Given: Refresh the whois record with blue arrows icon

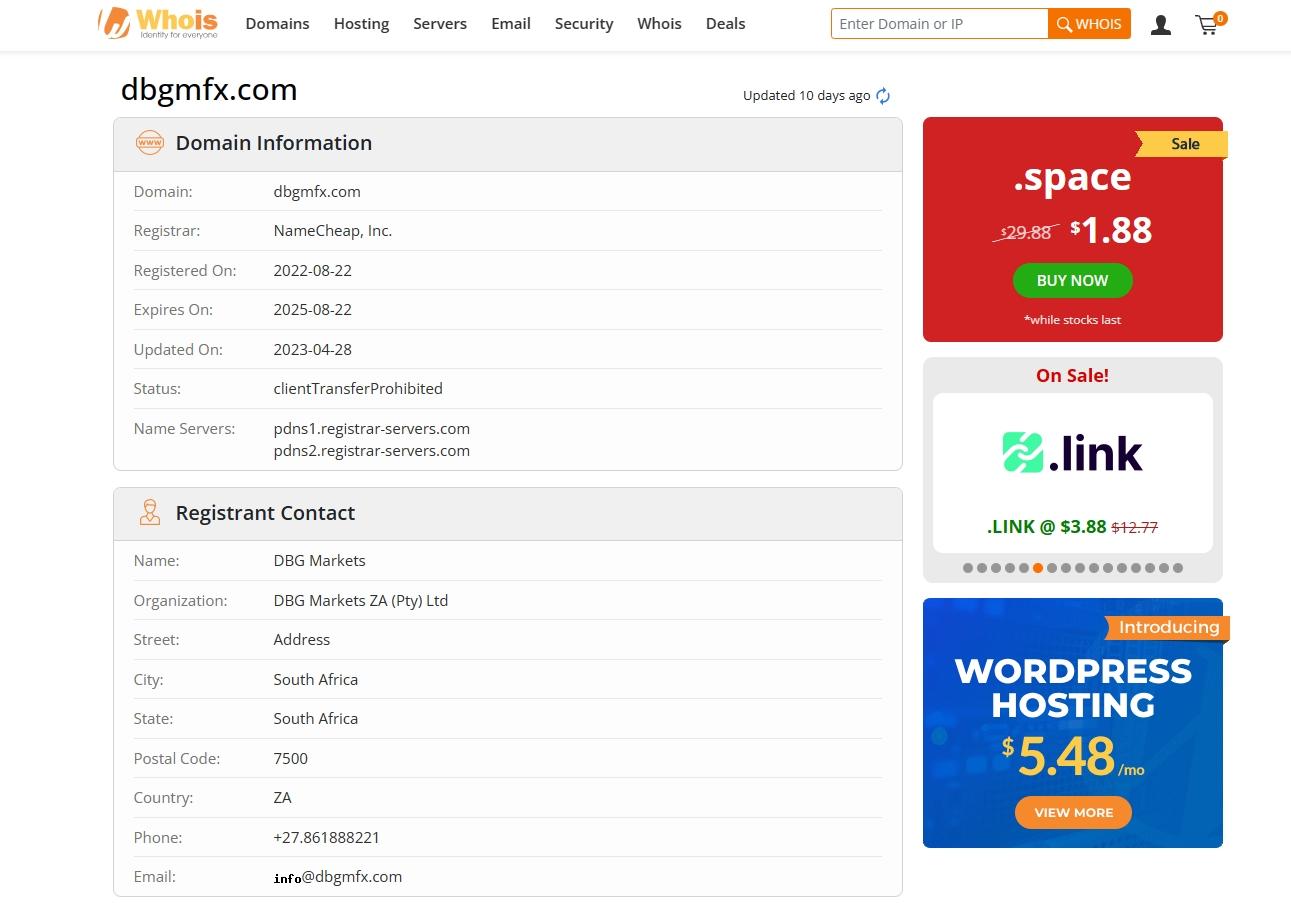Looking at the screenshot, I should click(883, 96).
